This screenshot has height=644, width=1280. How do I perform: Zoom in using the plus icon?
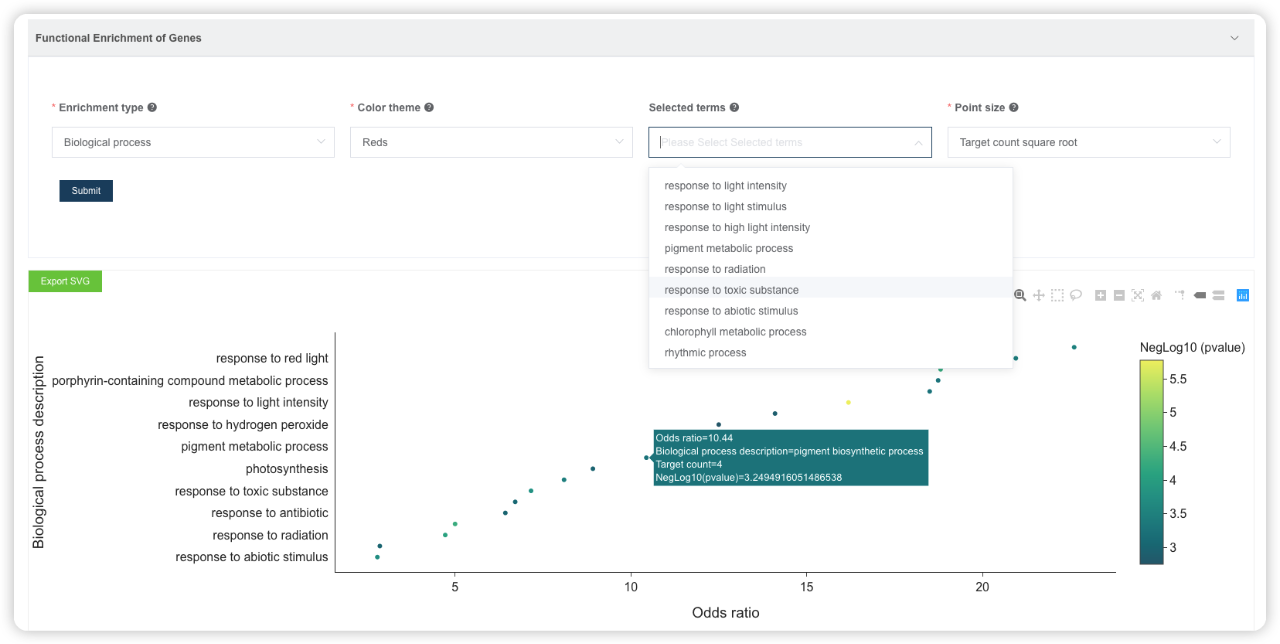(x=1100, y=295)
